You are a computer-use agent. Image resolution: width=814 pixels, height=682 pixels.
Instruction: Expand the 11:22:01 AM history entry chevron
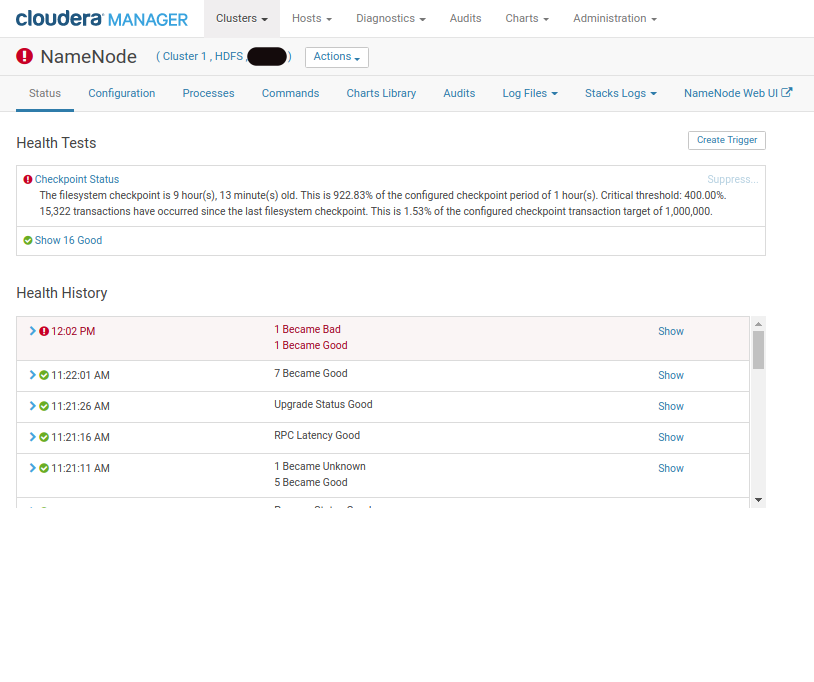(x=32, y=375)
